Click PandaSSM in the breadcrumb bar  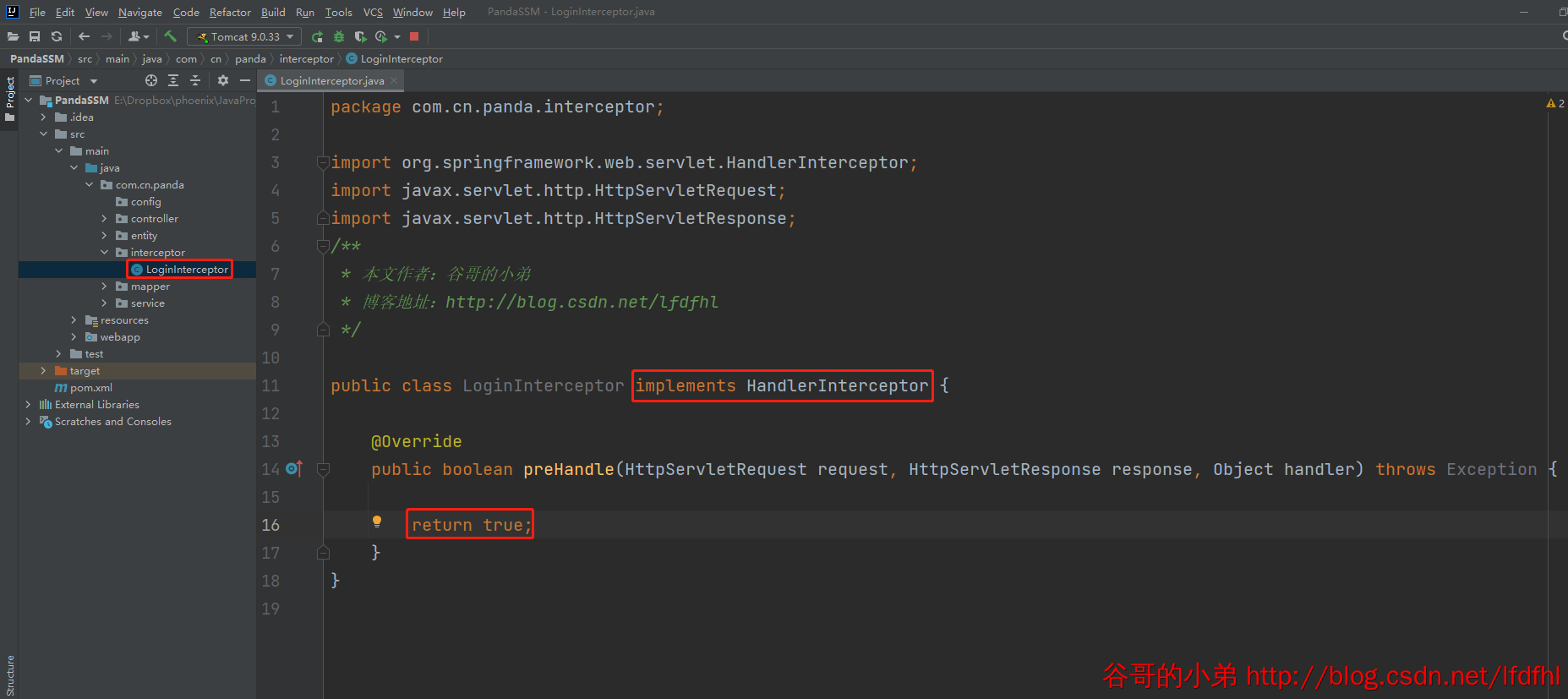37,58
